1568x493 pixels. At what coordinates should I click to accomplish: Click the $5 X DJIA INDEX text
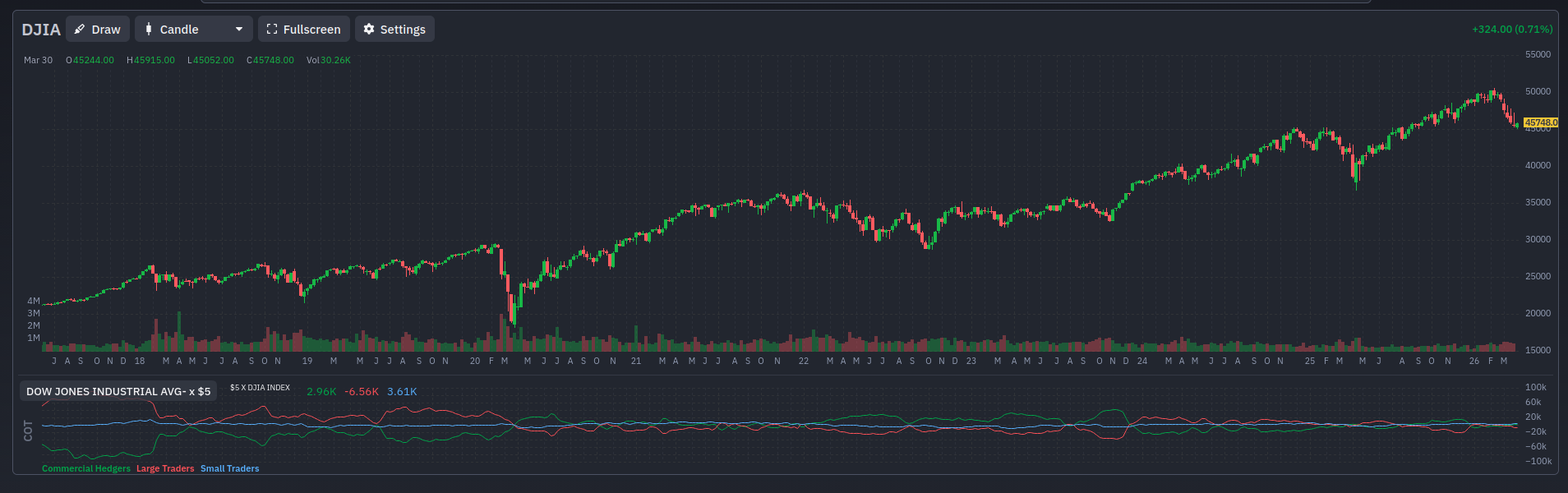[x=260, y=387]
